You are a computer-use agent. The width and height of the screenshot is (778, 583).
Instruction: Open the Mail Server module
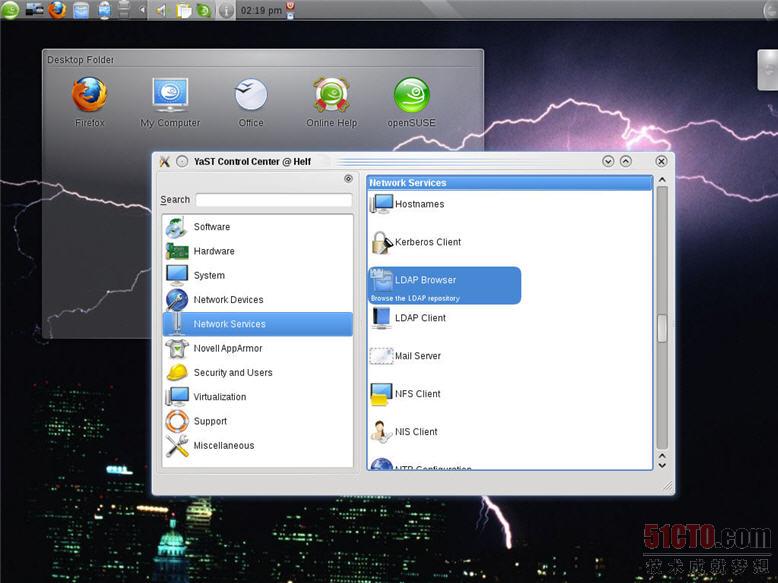pos(406,356)
